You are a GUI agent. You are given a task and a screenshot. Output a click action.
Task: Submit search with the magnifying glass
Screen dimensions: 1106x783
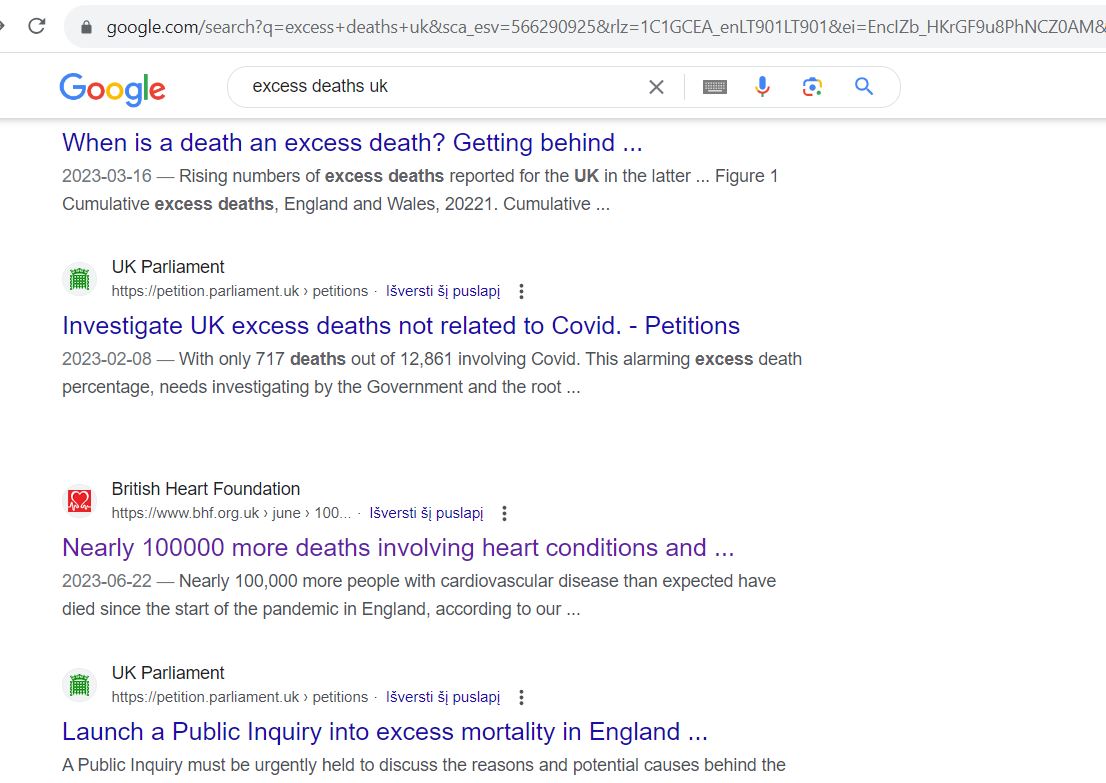(864, 87)
